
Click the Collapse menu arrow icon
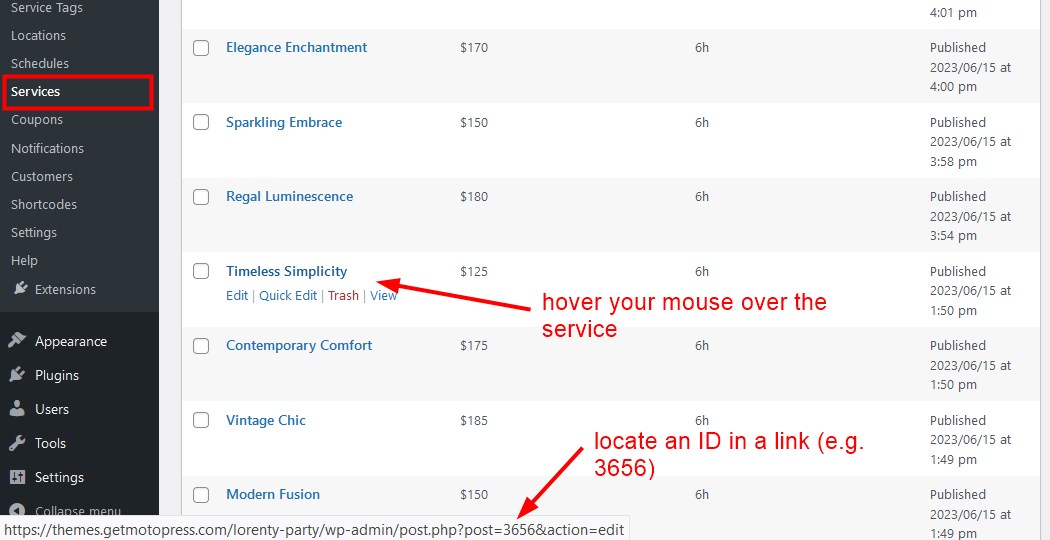point(17,511)
